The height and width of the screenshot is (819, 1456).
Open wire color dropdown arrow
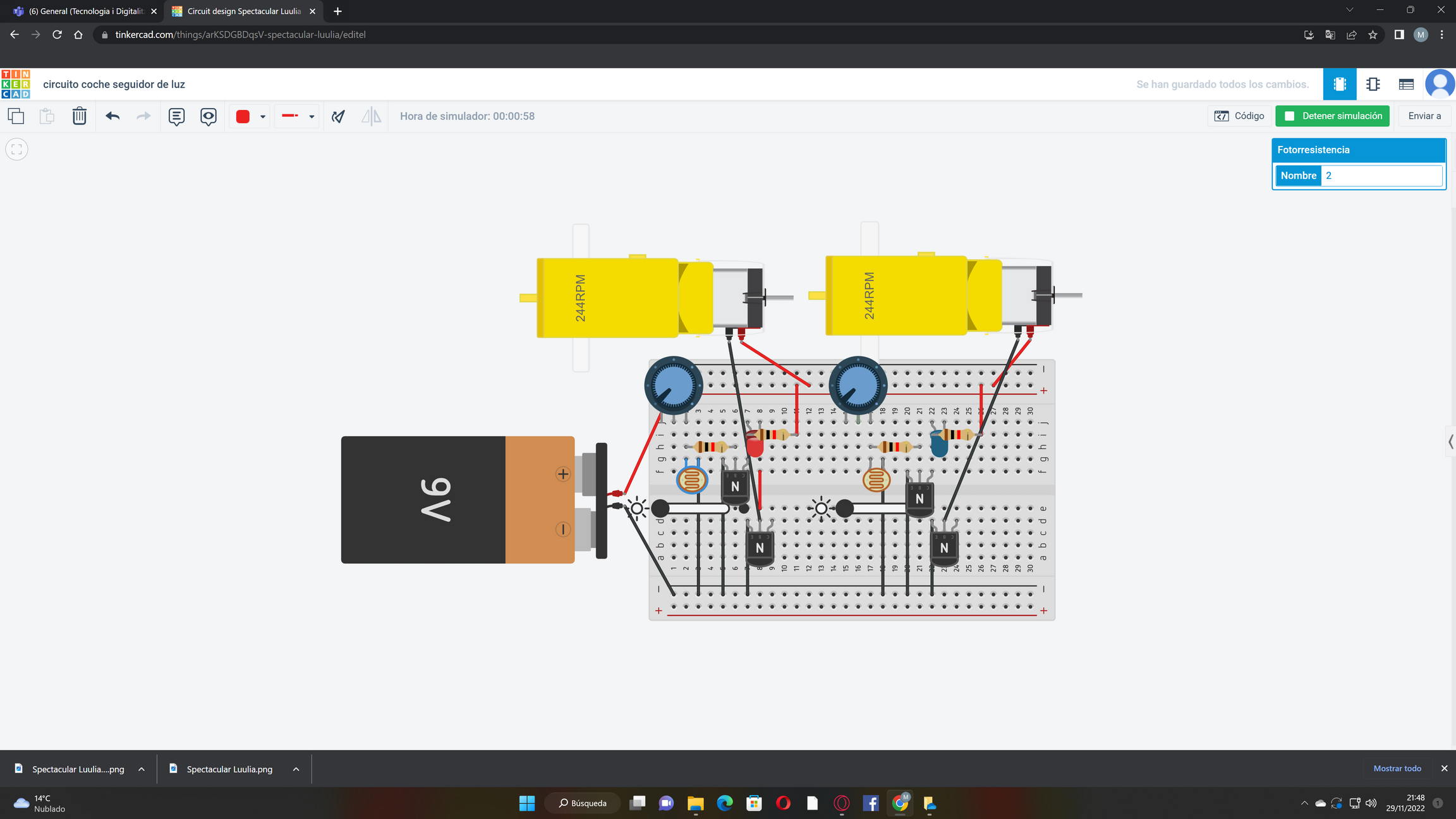[x=263, y=117]
